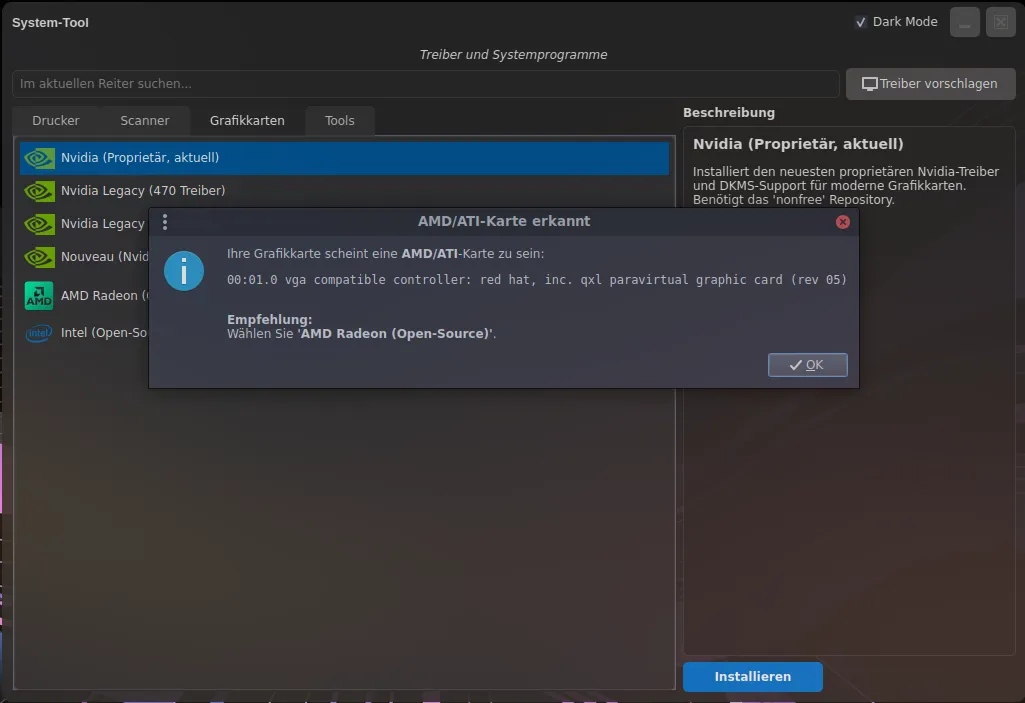Click the Treiber vorschlagen button
The height and width of the screenshot is (703, 1025).
930,84
